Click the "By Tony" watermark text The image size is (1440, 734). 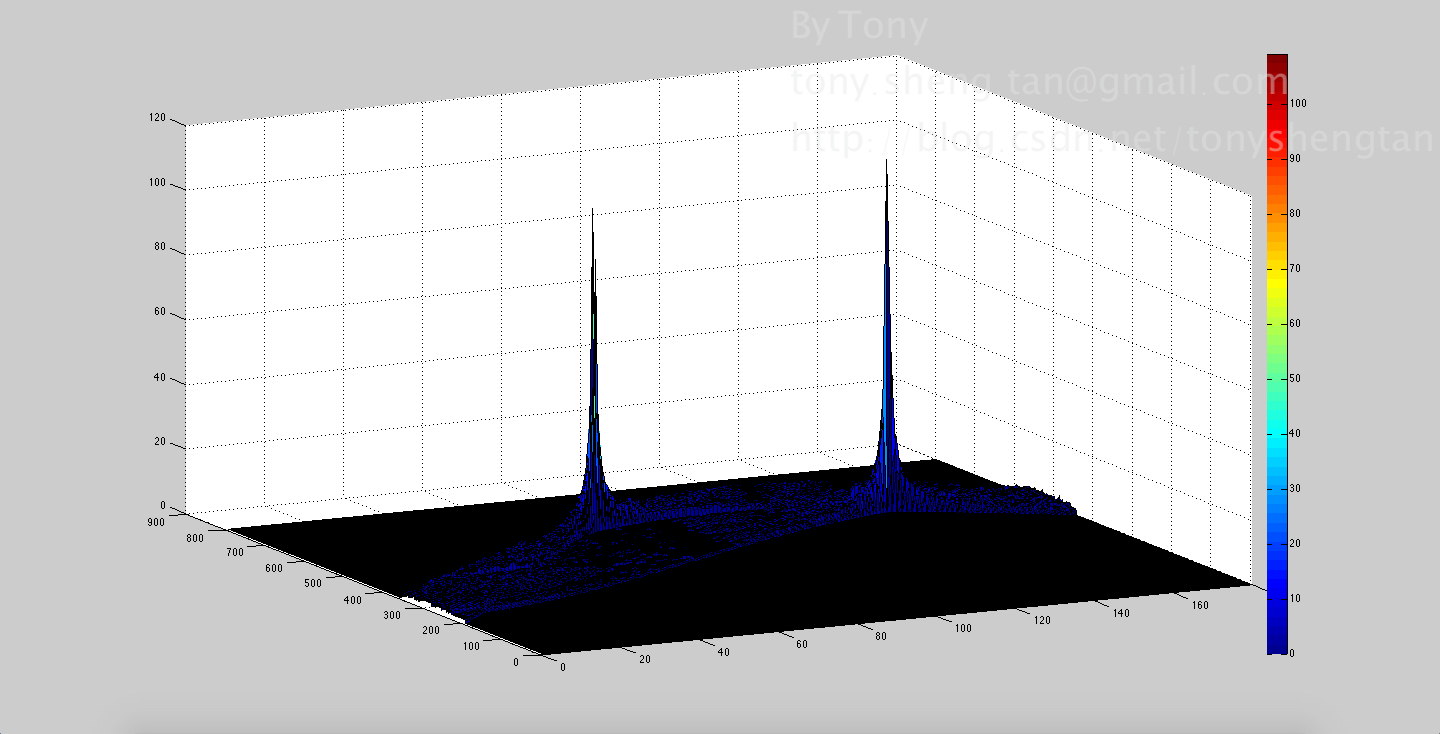858,27
